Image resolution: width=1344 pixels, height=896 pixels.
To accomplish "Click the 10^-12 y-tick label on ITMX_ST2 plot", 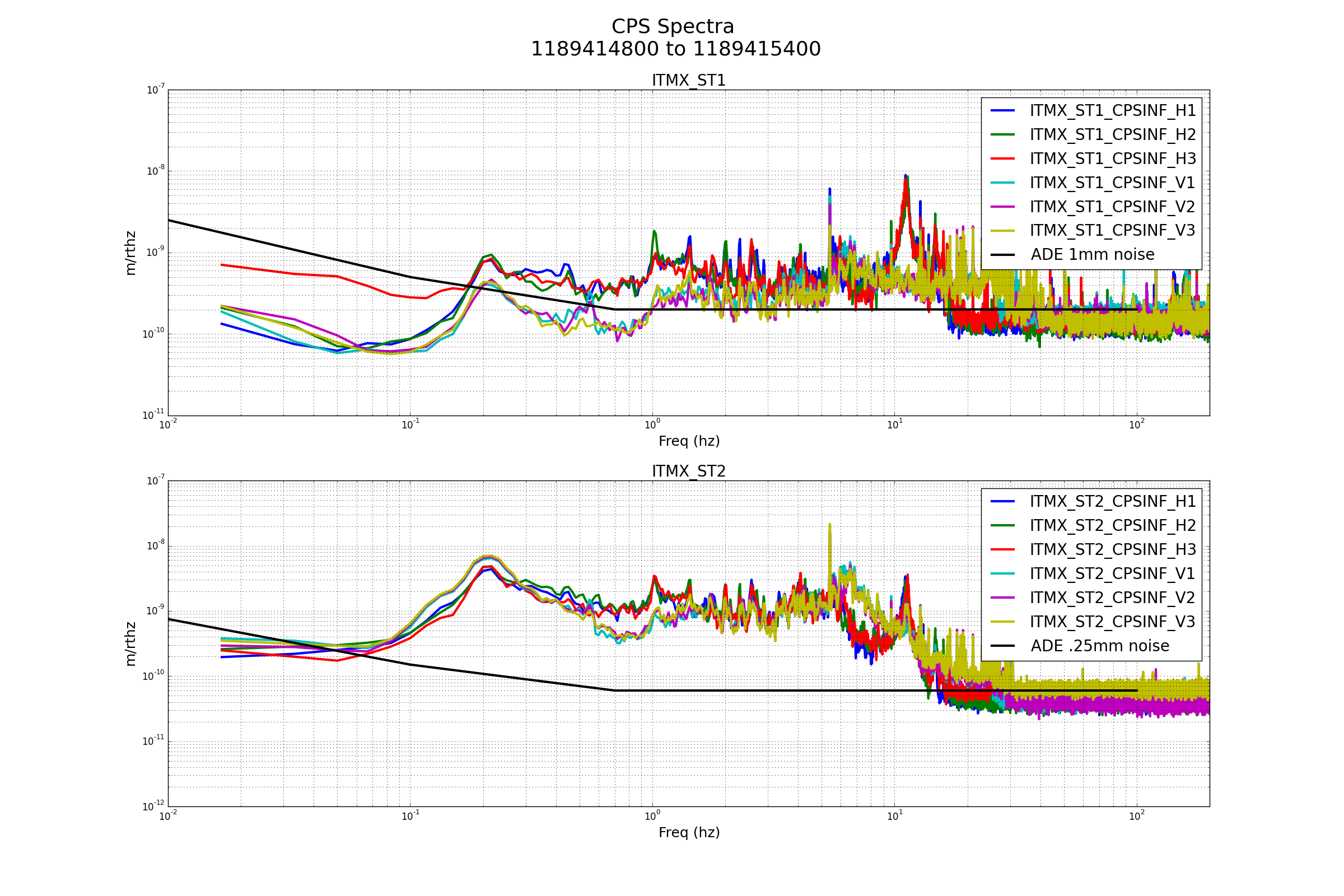I will coord(153,806).
